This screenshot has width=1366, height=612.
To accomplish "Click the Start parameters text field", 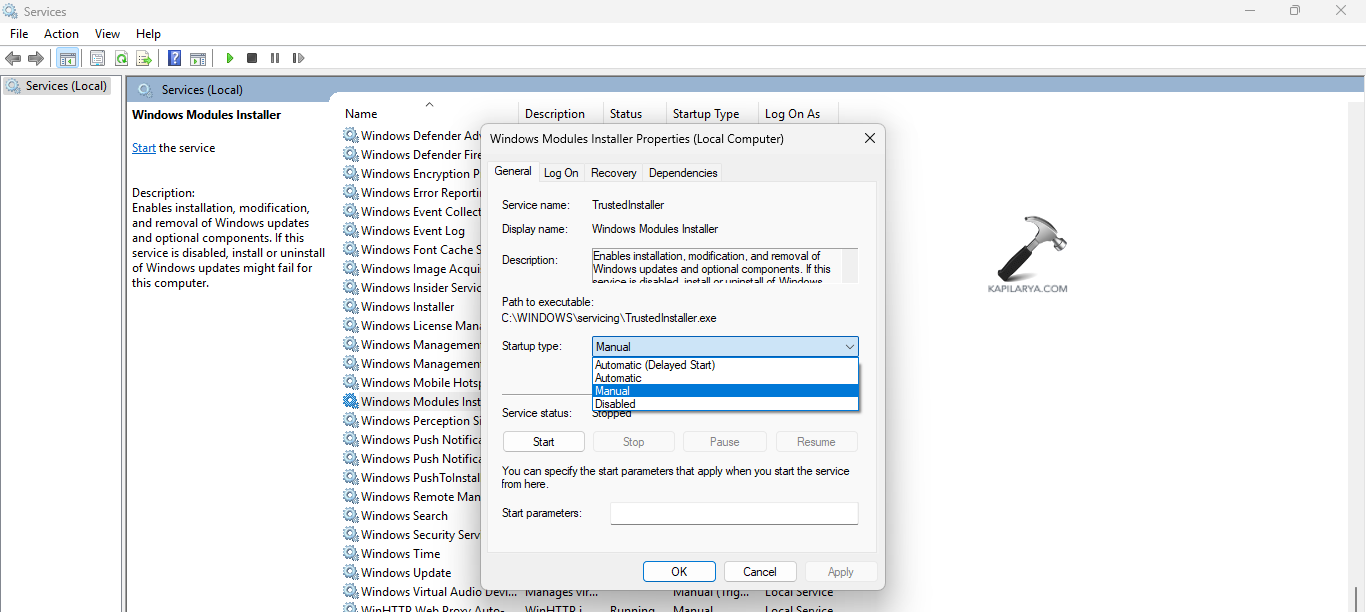I will tap(734, 513).
